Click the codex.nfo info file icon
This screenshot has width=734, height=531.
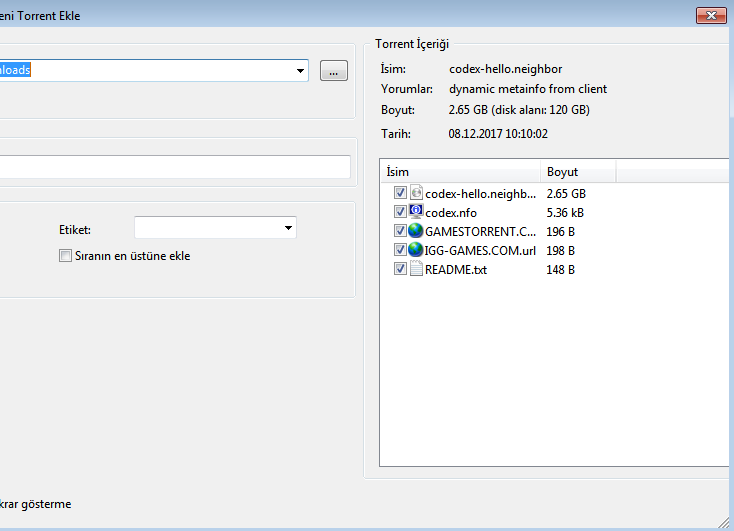click(416, 212)
